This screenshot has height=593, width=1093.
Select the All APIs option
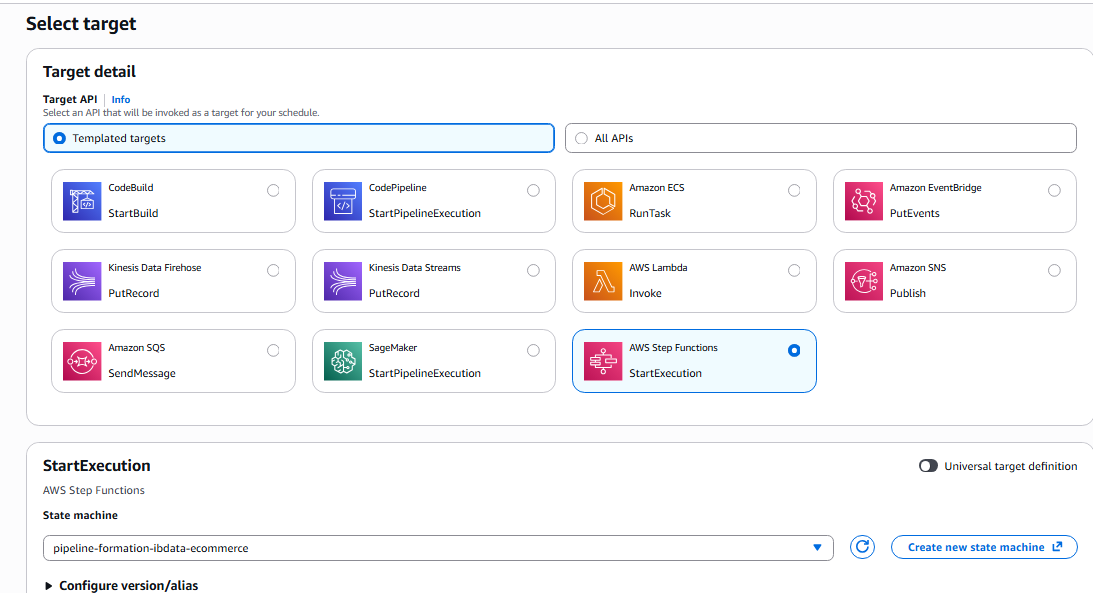(x=820, y=138)
